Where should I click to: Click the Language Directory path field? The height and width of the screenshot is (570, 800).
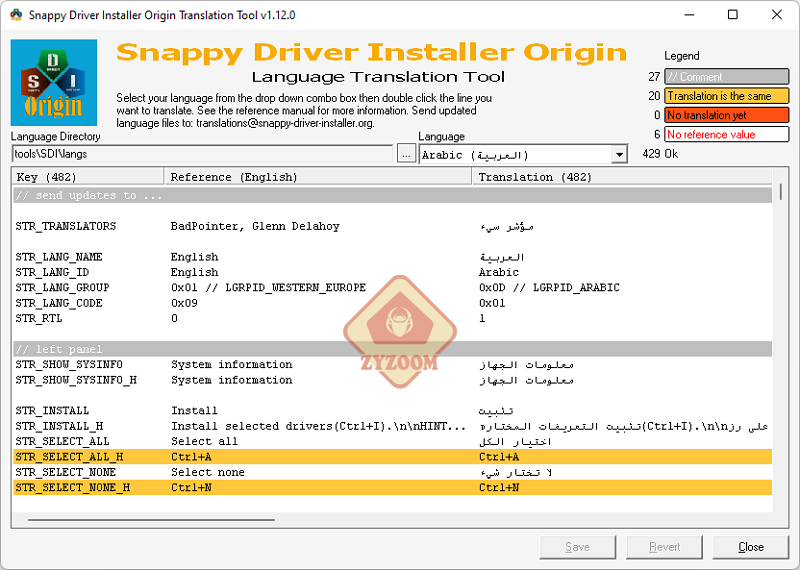click(x=202, y=154)
